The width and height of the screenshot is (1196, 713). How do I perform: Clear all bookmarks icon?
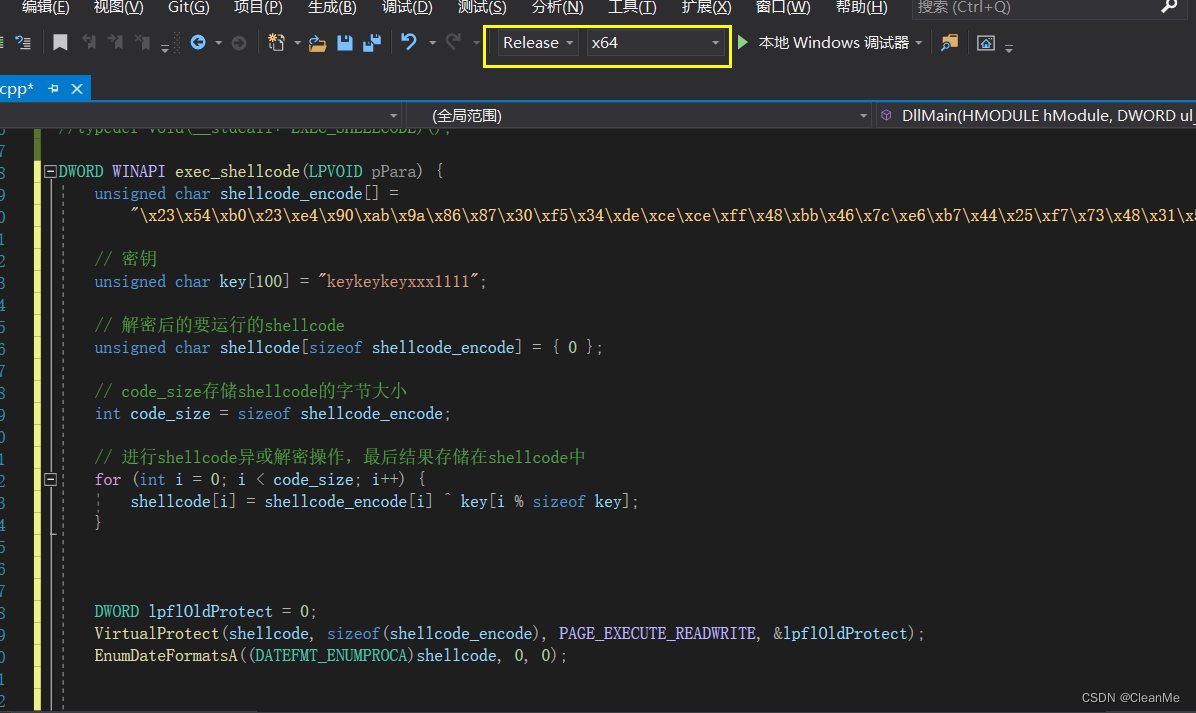[x=142, y=43]
